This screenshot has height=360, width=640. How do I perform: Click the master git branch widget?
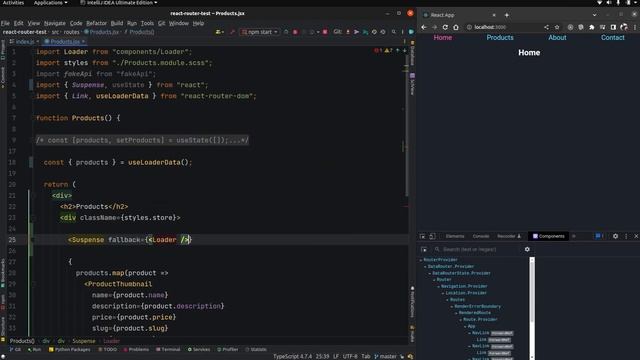[385, 356]
